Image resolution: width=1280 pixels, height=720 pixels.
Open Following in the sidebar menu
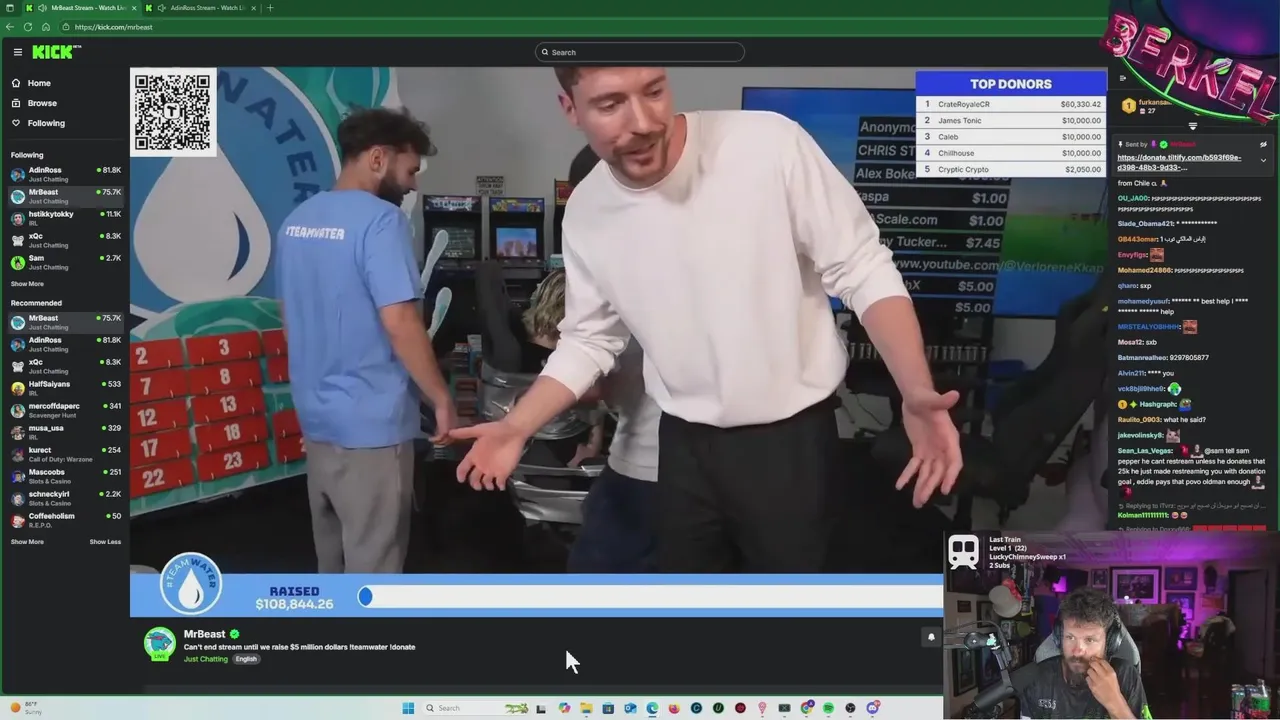click(46, 123)
